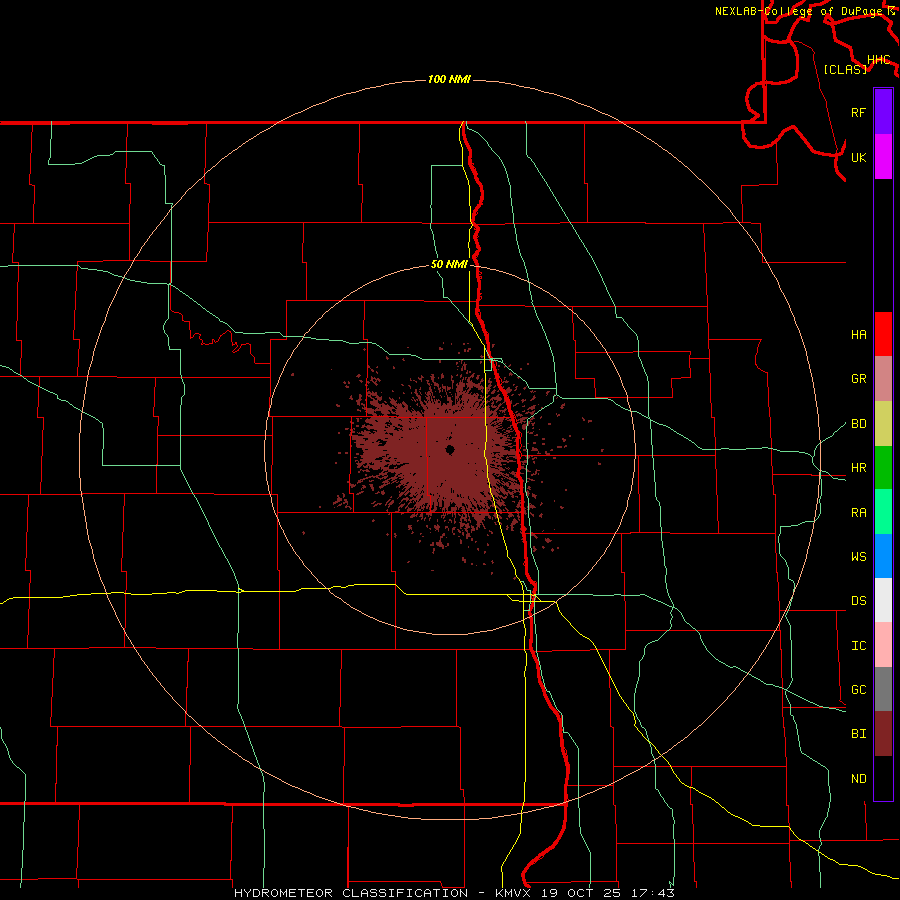The width and height of the screenshot is (900, 900).
Task: Click the IC legend label
Action: coord(858,646)
